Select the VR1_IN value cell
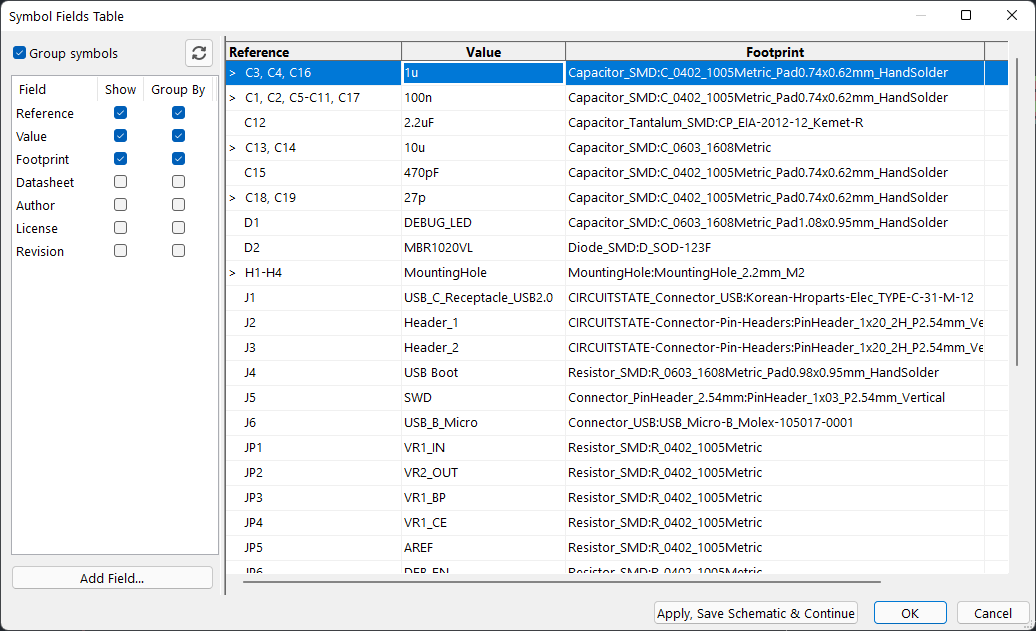Screen dimensions: 1036x631 (483, 448)
